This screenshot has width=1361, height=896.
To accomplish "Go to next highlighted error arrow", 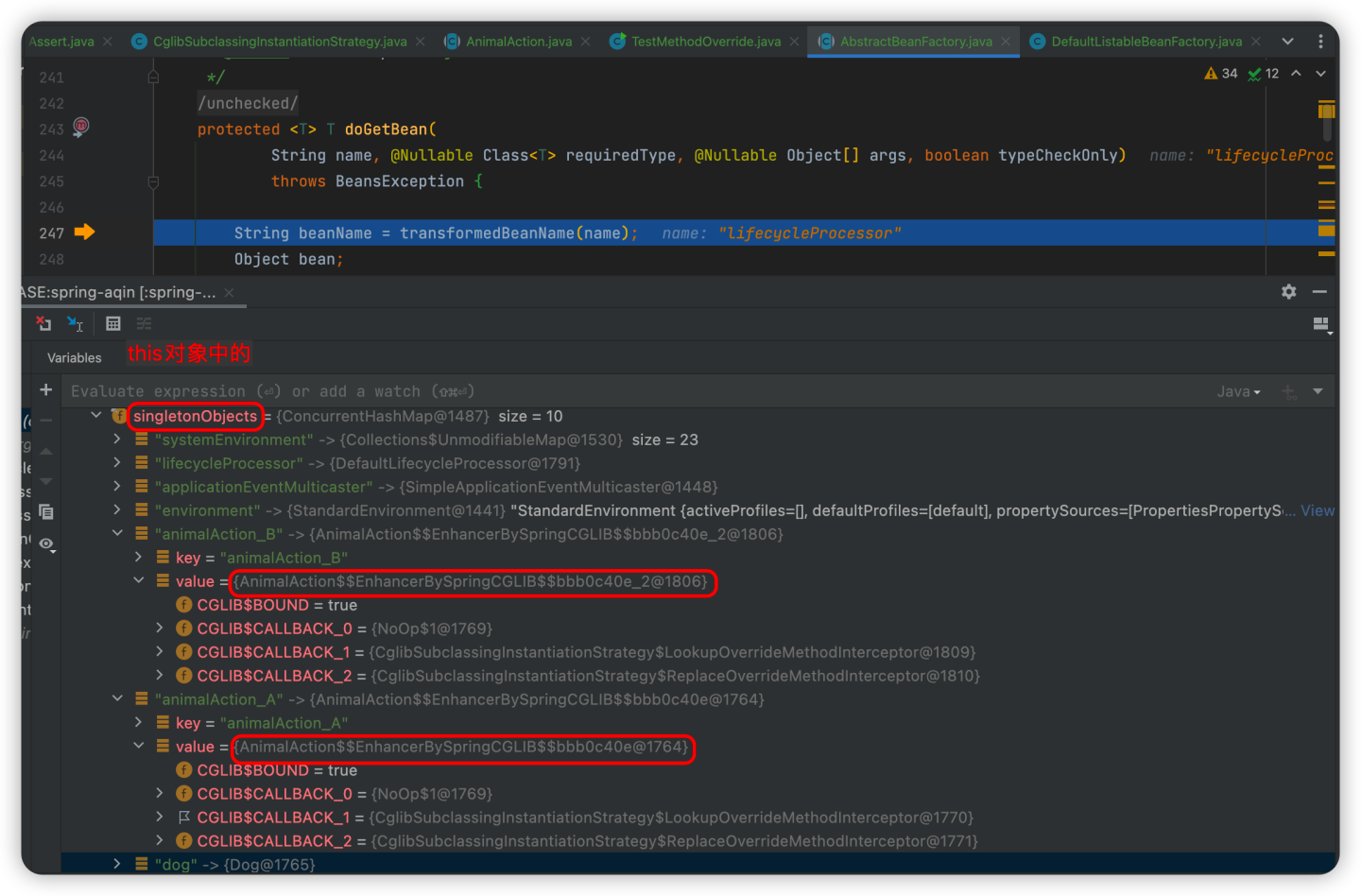I will tap(1320, 73).
